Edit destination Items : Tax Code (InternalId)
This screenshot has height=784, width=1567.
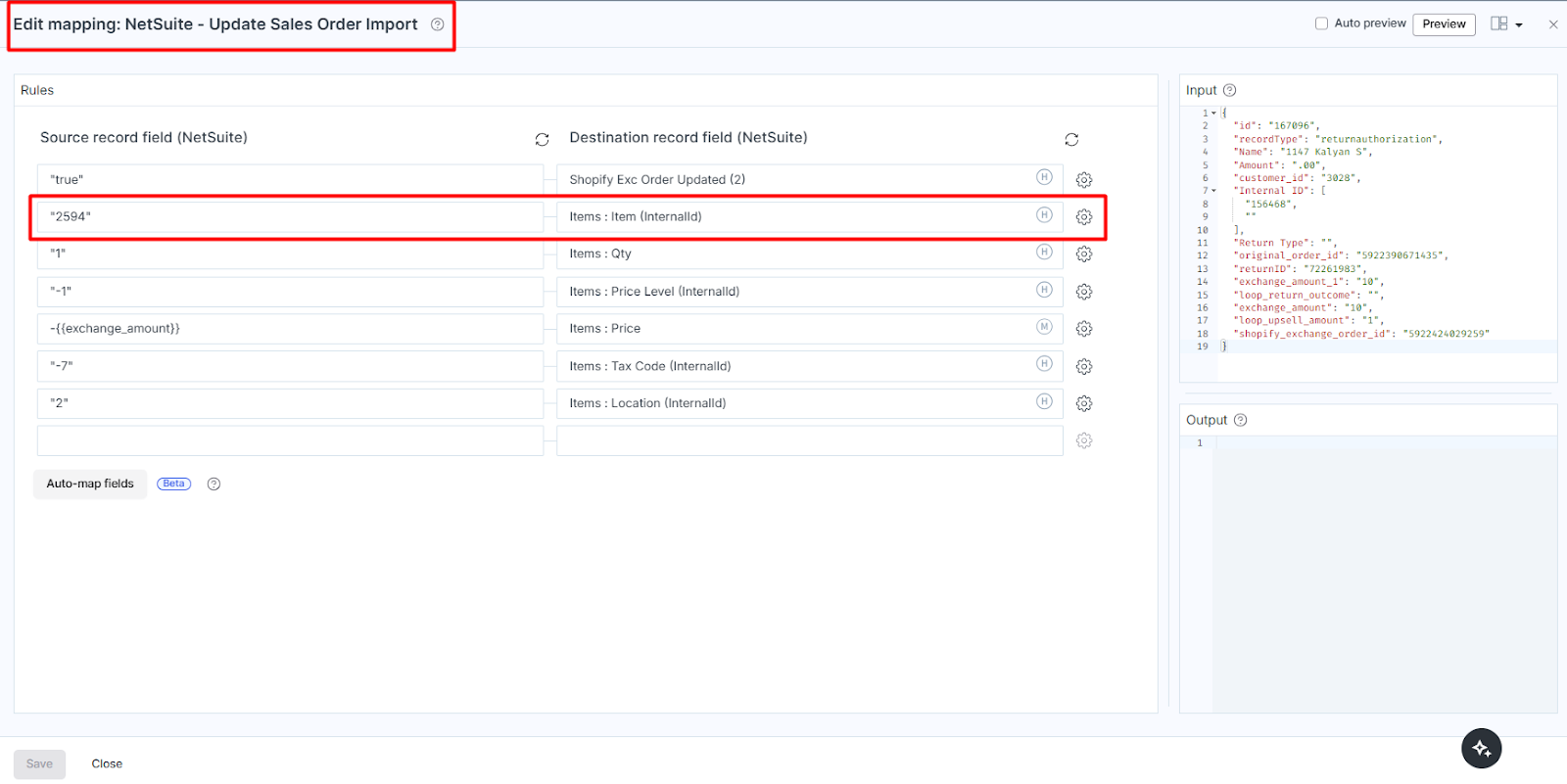(x=809, y=366)
